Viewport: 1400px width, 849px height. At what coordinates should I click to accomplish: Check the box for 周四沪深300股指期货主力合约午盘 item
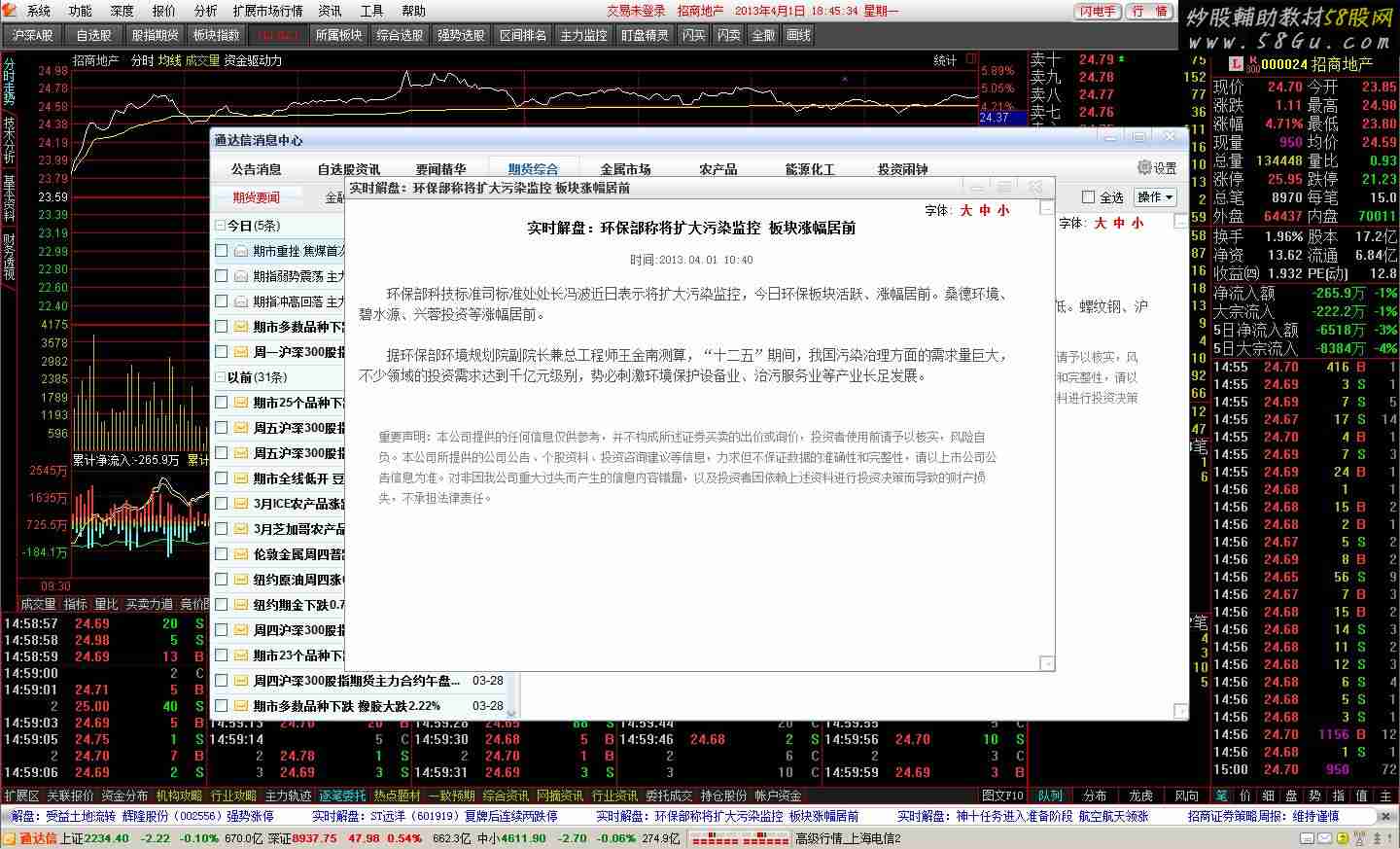click(x=222, y=681)
